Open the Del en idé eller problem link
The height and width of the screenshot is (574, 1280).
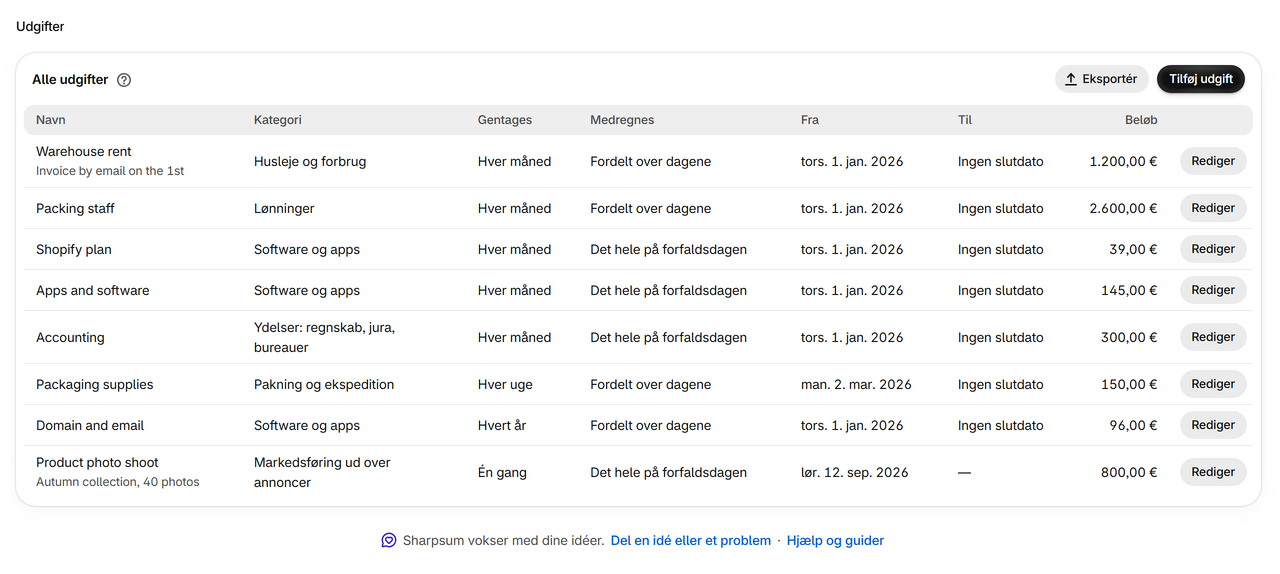pyautogui.click(x=690, y=540)
